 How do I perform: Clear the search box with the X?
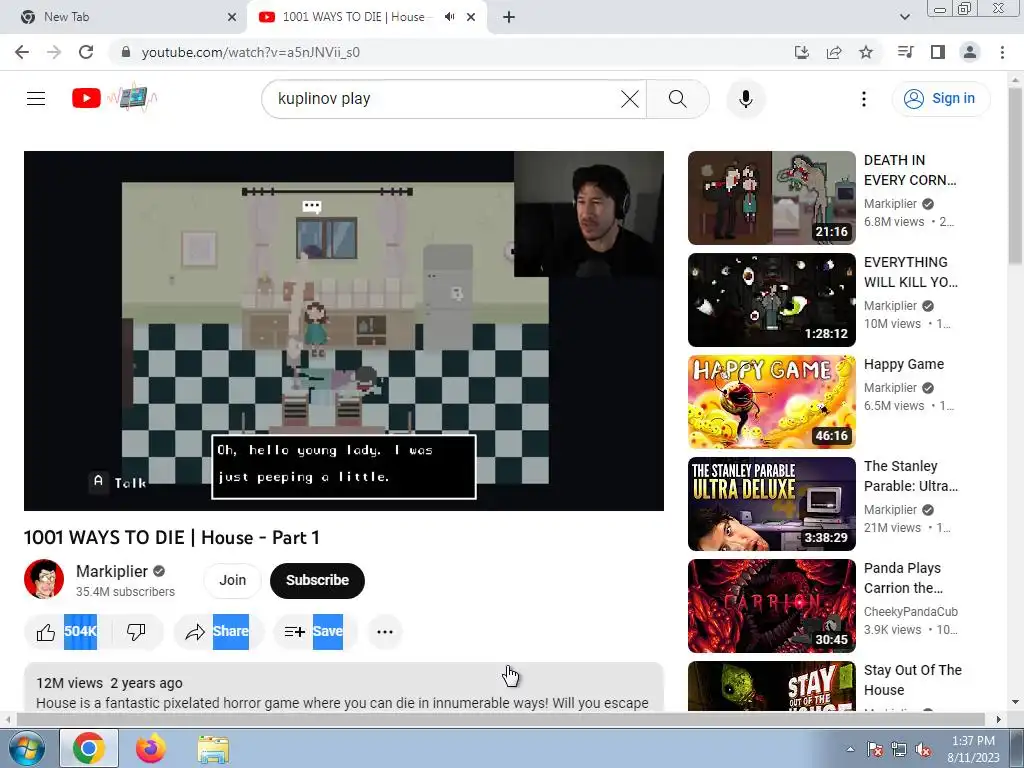tap(630, 99)
